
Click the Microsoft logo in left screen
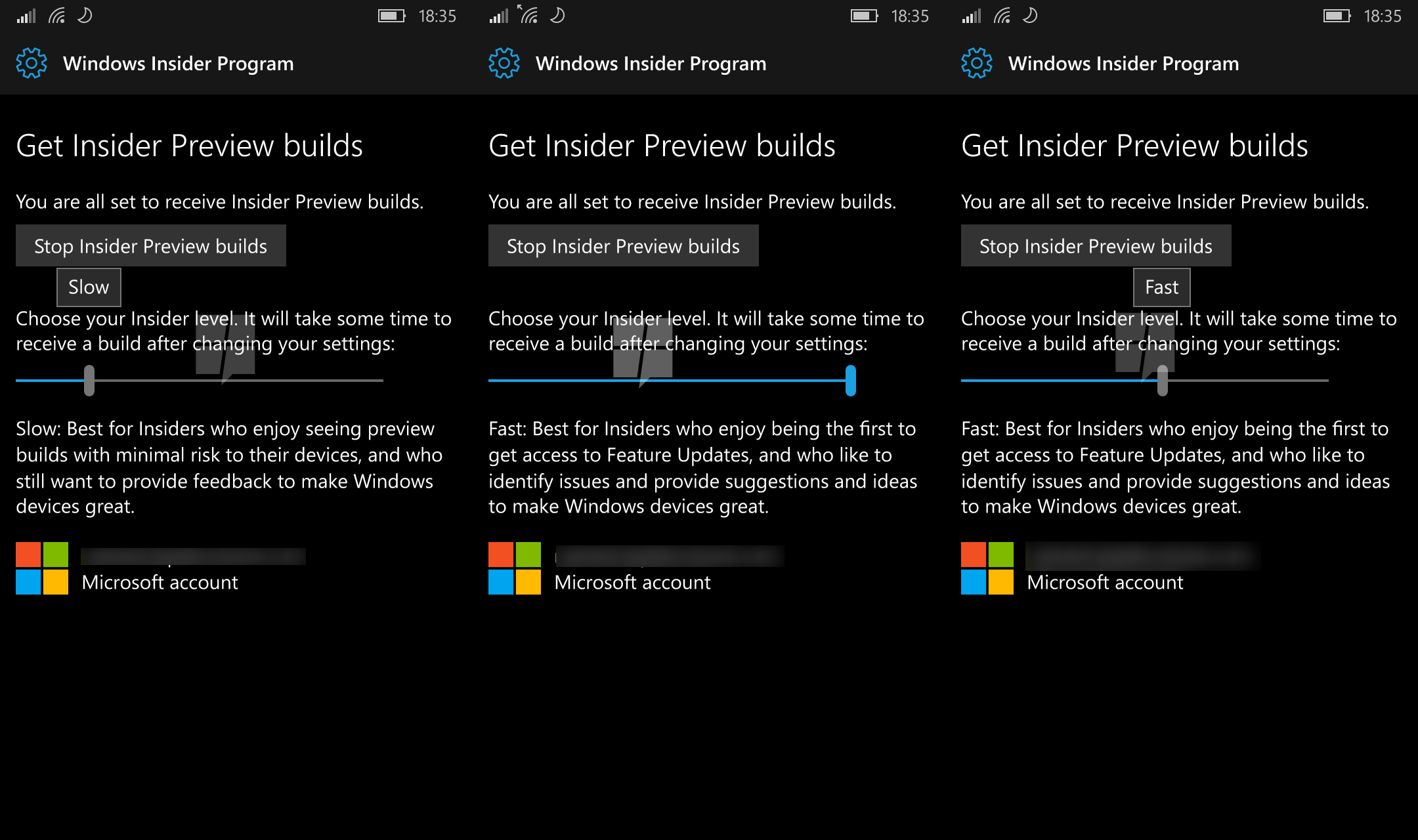click(x=42, y=568)
